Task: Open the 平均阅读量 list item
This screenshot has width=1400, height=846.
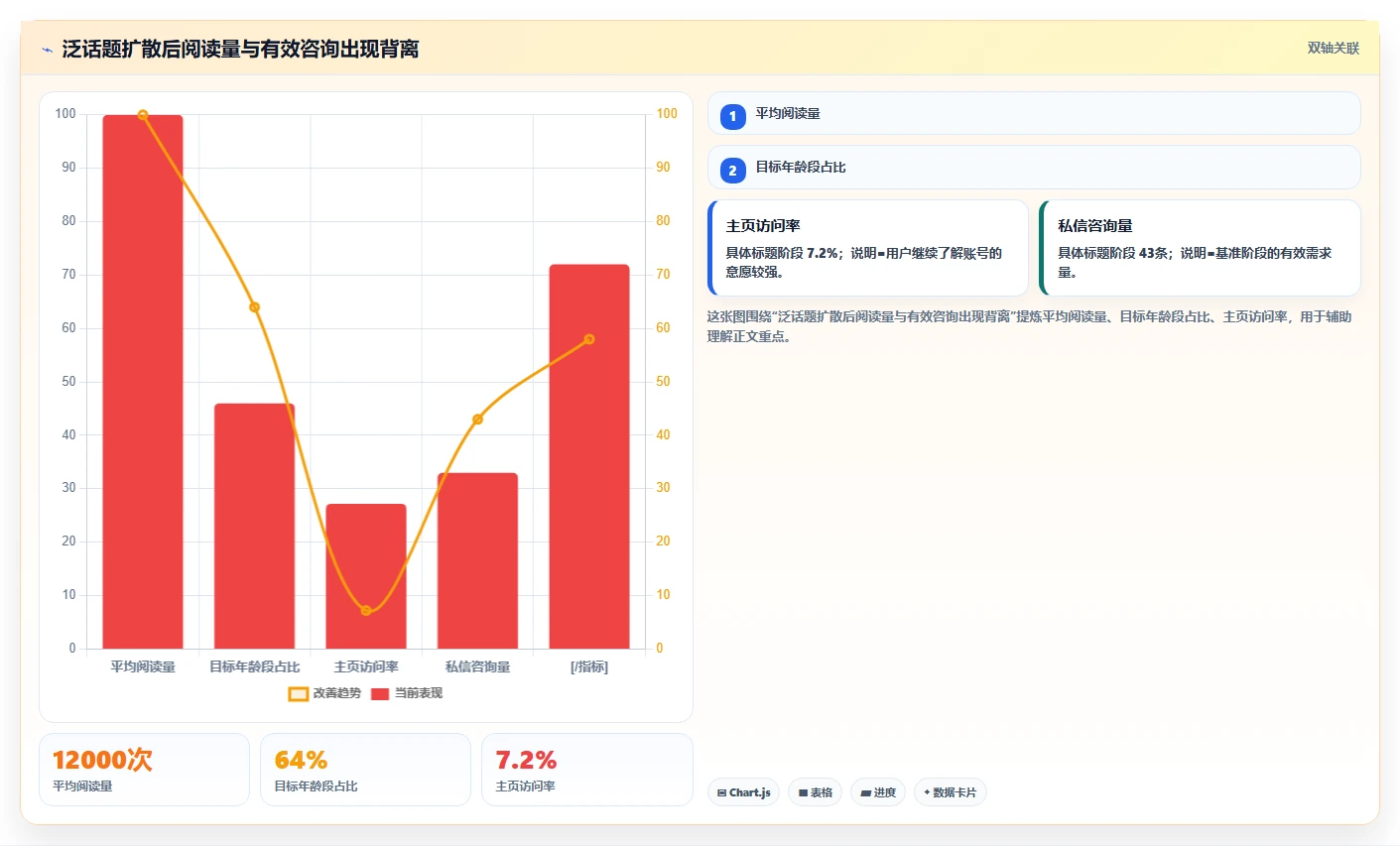Action: tap(1034, 113)
